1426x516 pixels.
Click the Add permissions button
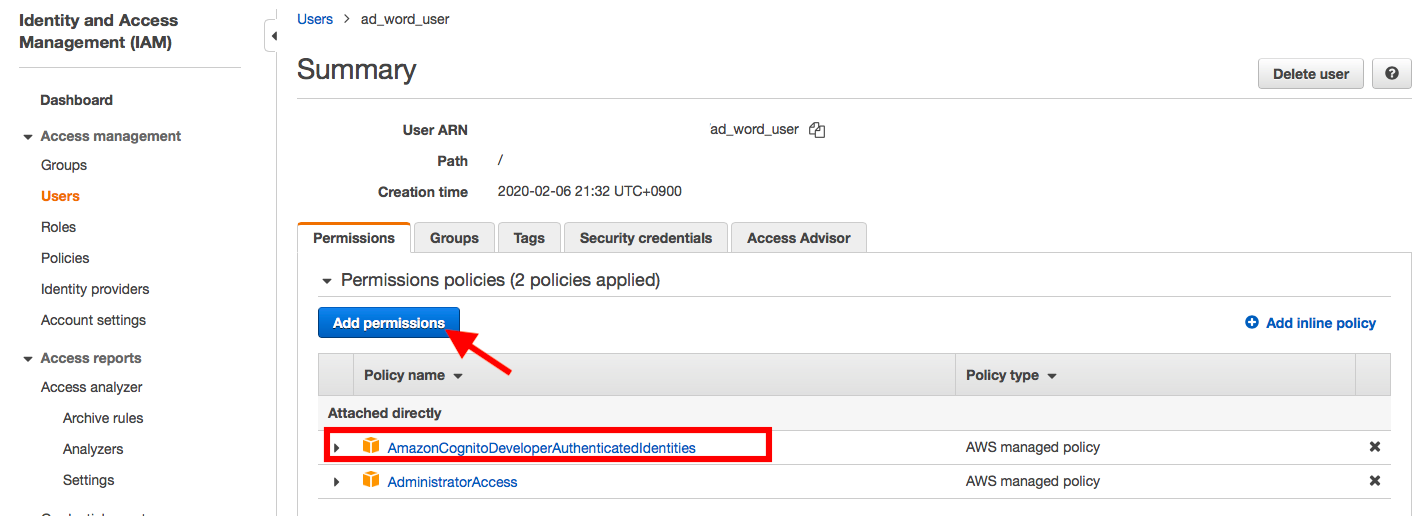point(389,323)
